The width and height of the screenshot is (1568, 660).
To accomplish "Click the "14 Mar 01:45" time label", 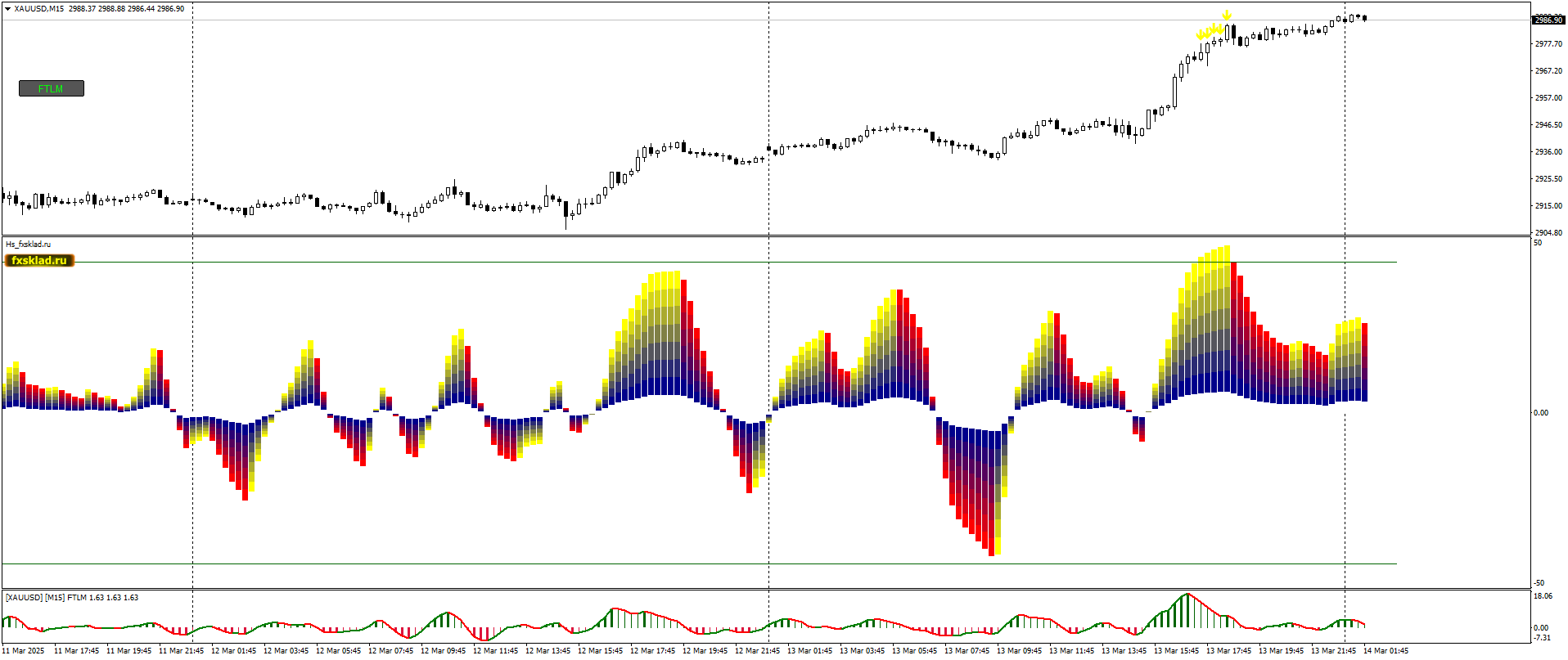I will tap(1386, 651).
